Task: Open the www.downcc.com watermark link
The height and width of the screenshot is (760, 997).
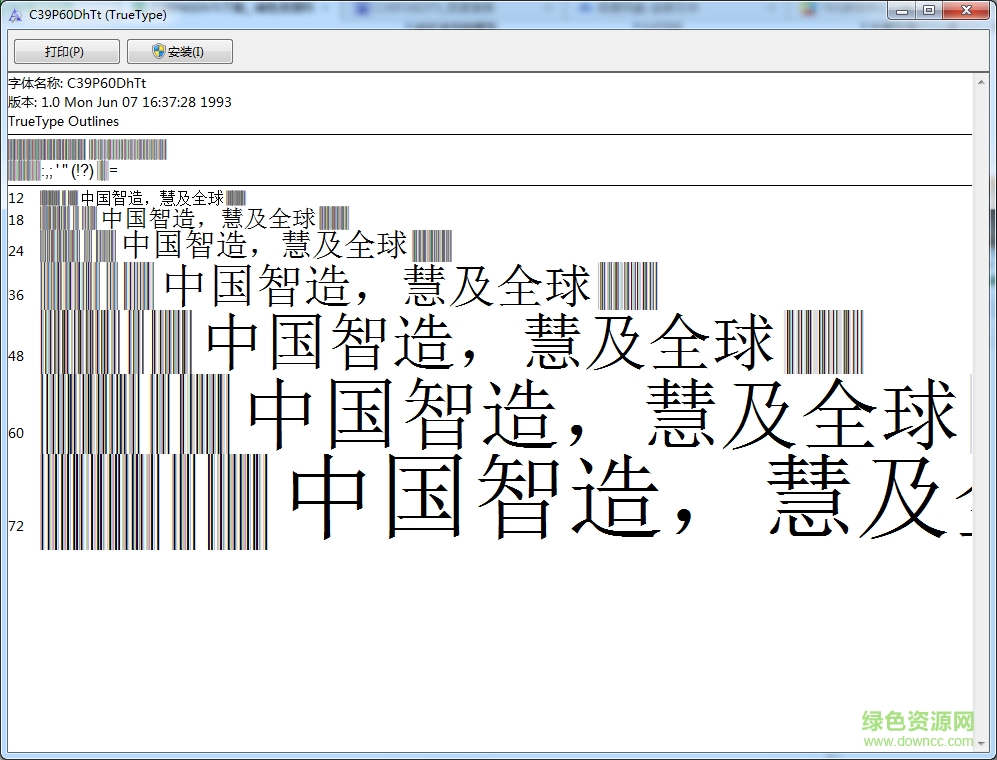Action: click(917, 740)
